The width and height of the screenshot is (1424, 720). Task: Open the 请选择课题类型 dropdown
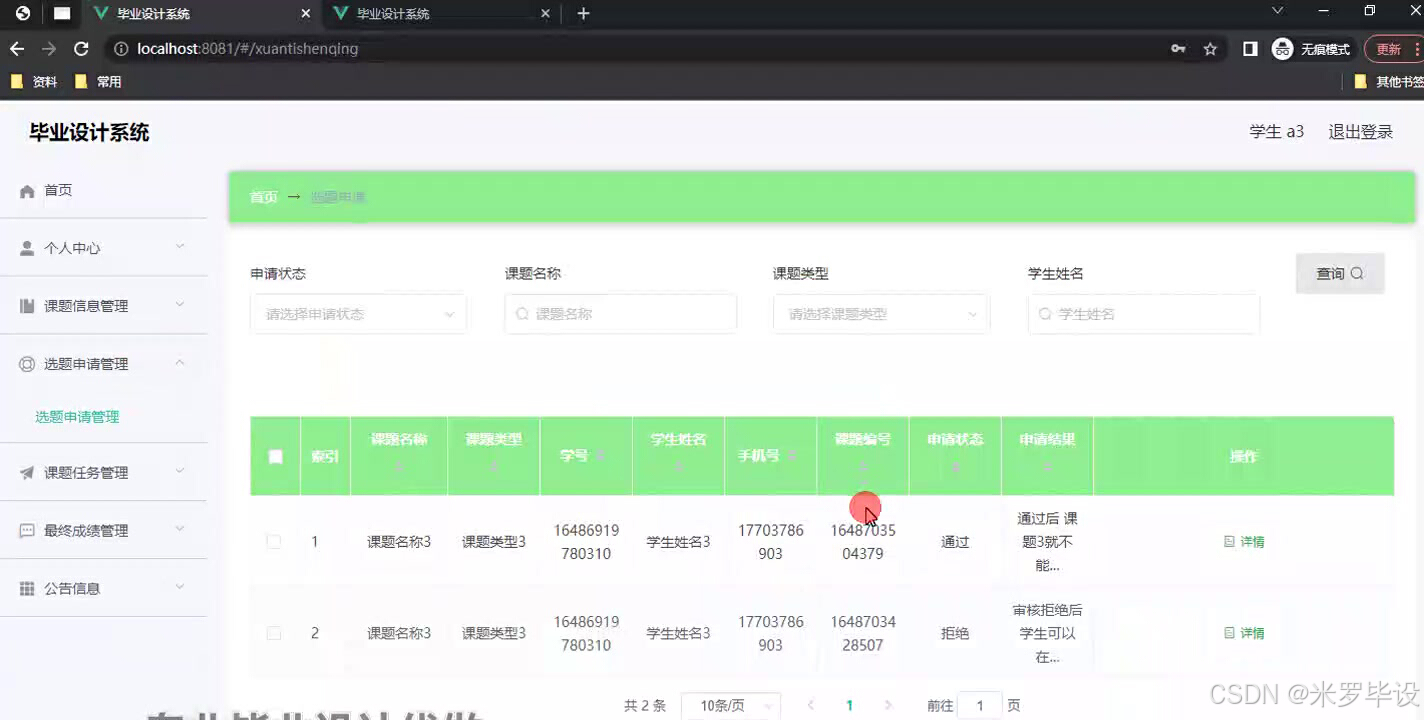880,313
